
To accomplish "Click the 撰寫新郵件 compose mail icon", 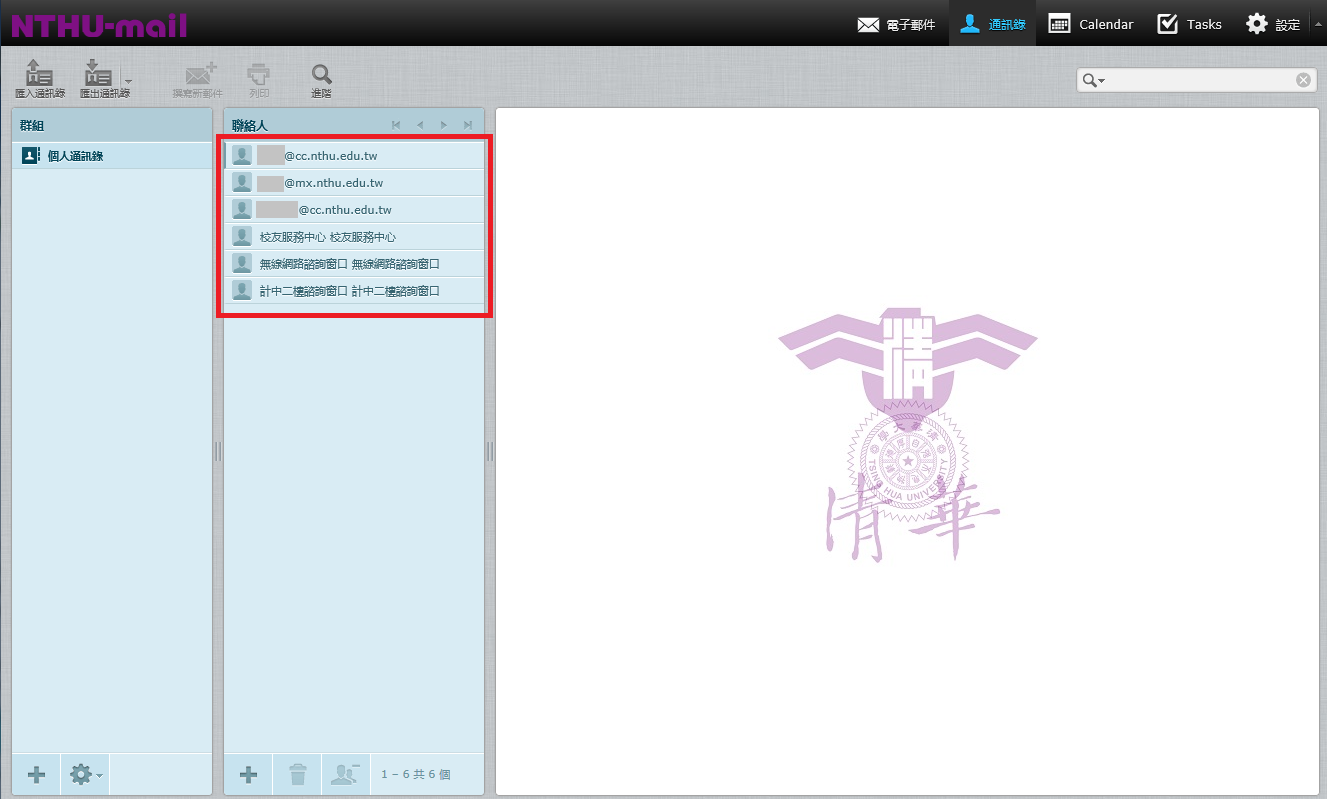I will tap(198, 77).
